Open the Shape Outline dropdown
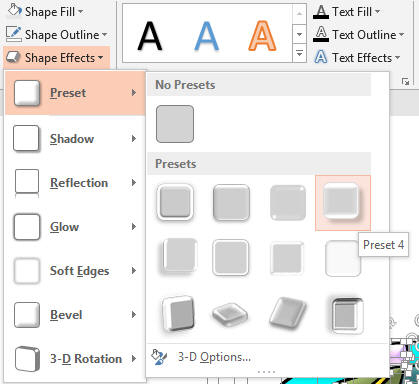 (x=57, y=35)
